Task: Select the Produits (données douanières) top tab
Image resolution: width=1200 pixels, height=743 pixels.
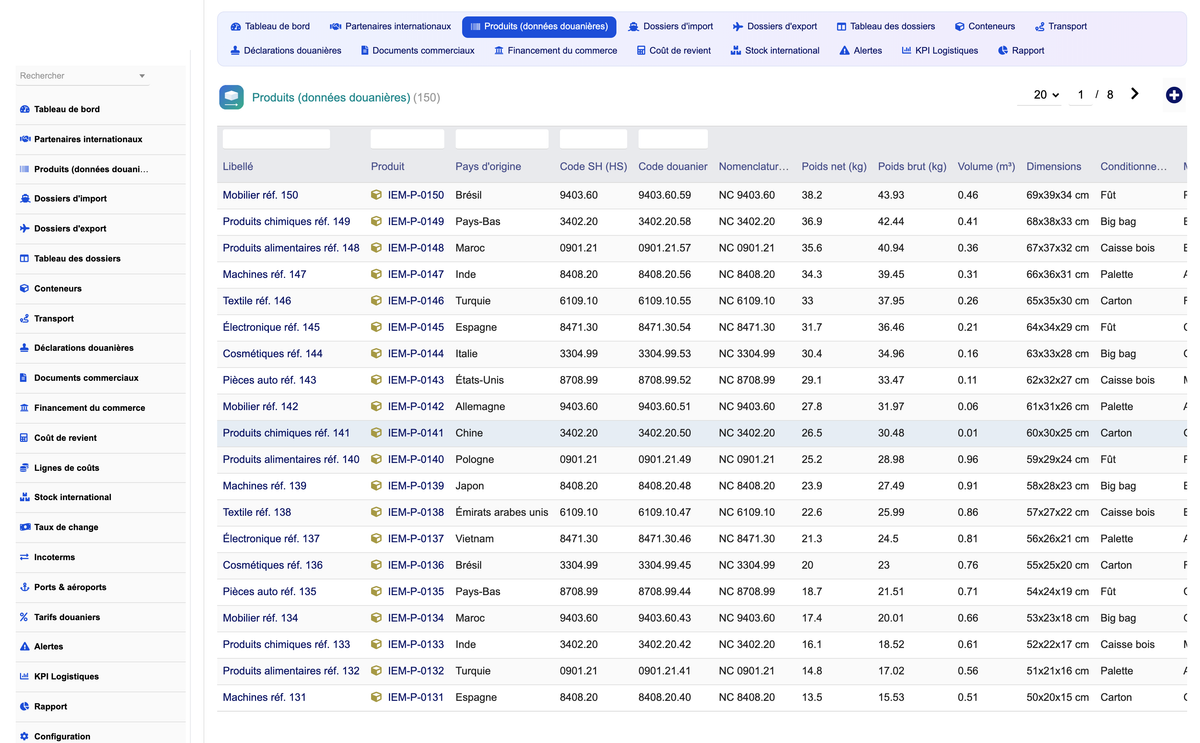Action: (539, 27)
